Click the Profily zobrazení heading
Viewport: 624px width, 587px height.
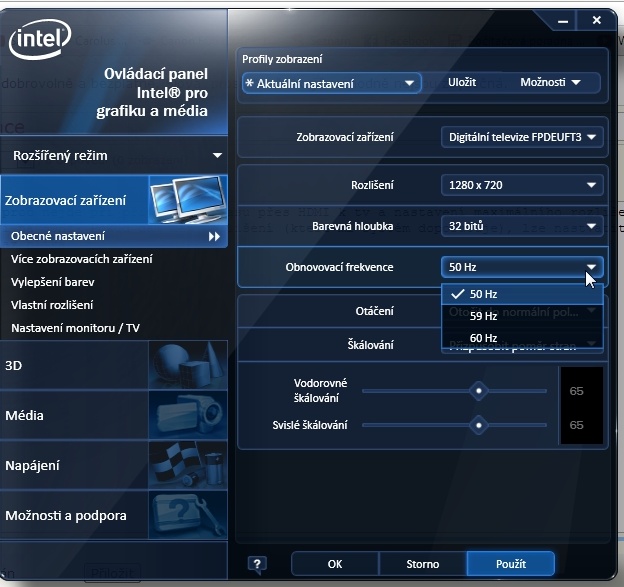pyautogui.click(x=282, y=59)
